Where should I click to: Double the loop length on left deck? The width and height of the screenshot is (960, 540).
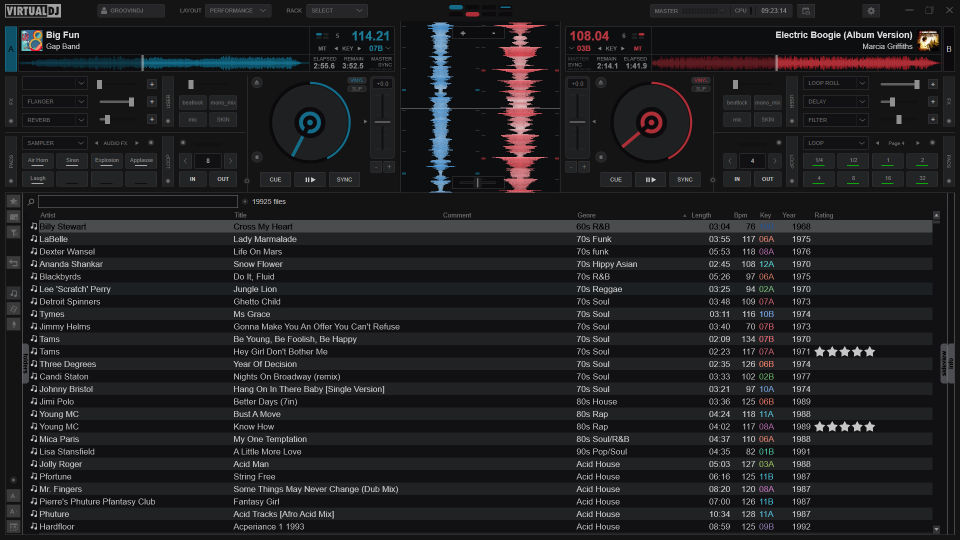(230, 161)
